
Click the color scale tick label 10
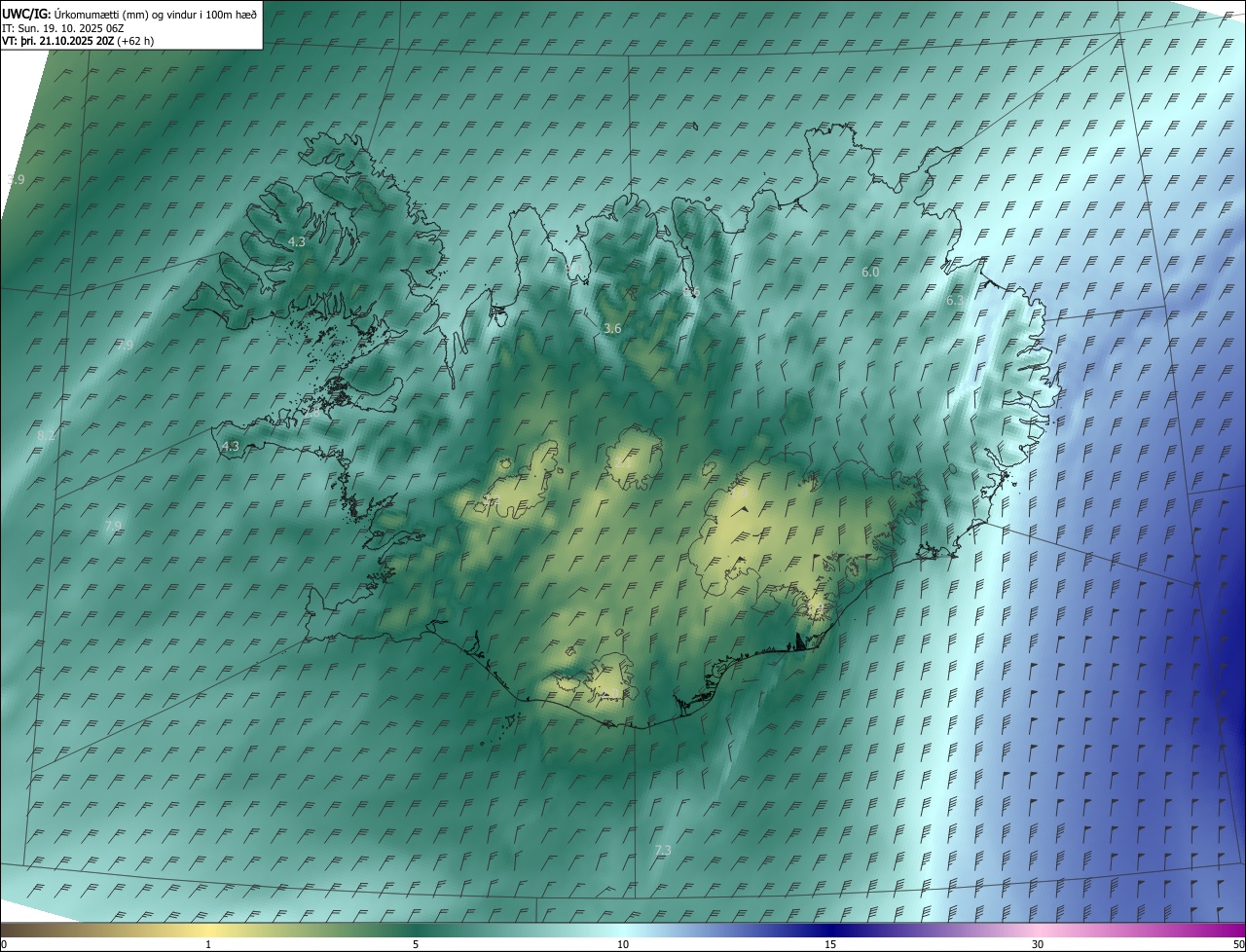623,945
